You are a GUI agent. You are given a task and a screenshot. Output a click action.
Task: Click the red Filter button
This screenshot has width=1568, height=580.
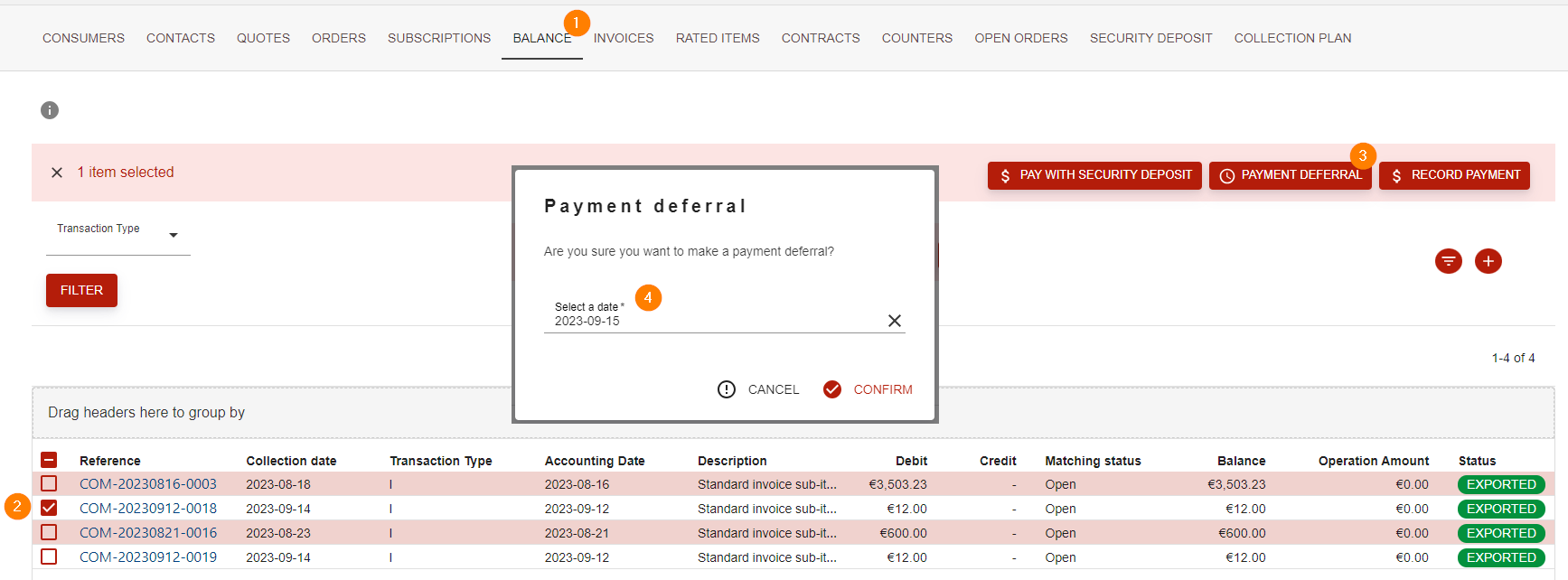pyautogui.click(x=81, y=290)
